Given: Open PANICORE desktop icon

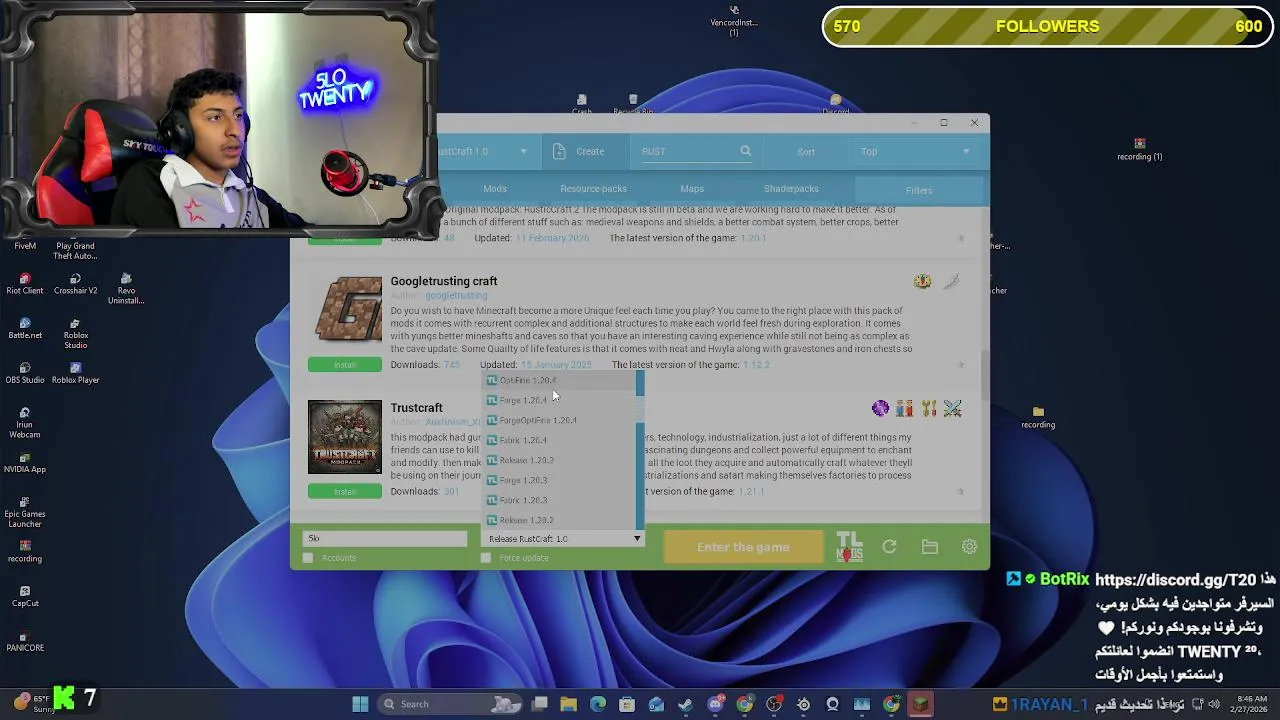Looking at the screenshot, I should (25, 640).
